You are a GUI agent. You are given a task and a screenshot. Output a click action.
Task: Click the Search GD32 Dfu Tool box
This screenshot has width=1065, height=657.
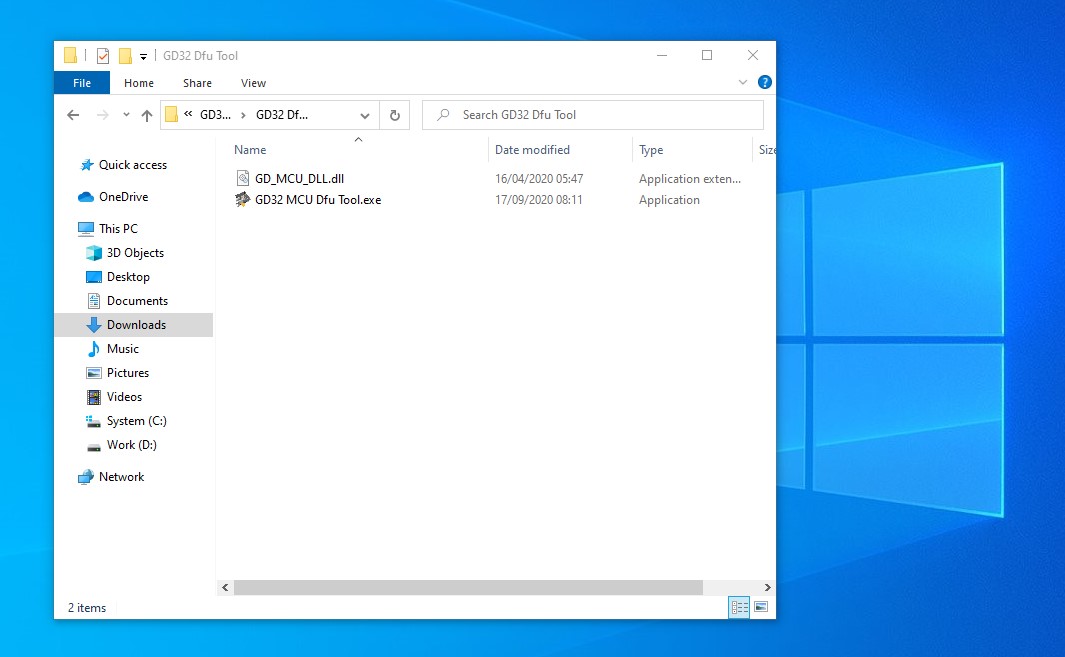(x=593, y=115)
